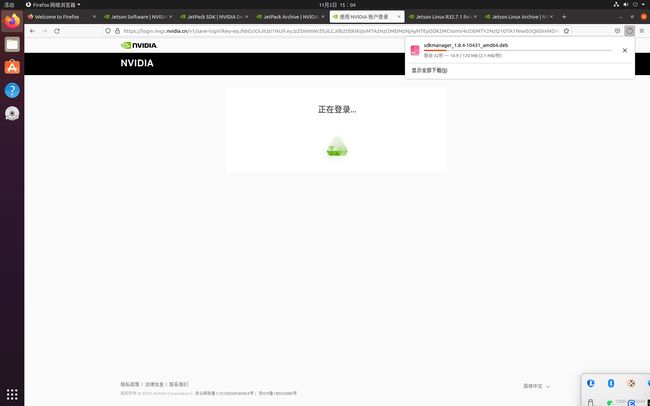
Task: Close the active NVIDIA login tab
Action: click(399, 17)
